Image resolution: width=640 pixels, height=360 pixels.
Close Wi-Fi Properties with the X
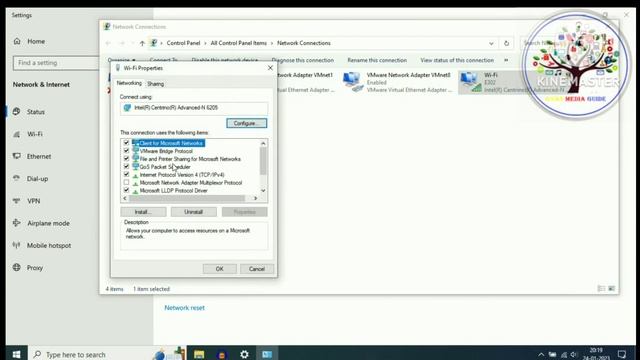coord(270,68)
